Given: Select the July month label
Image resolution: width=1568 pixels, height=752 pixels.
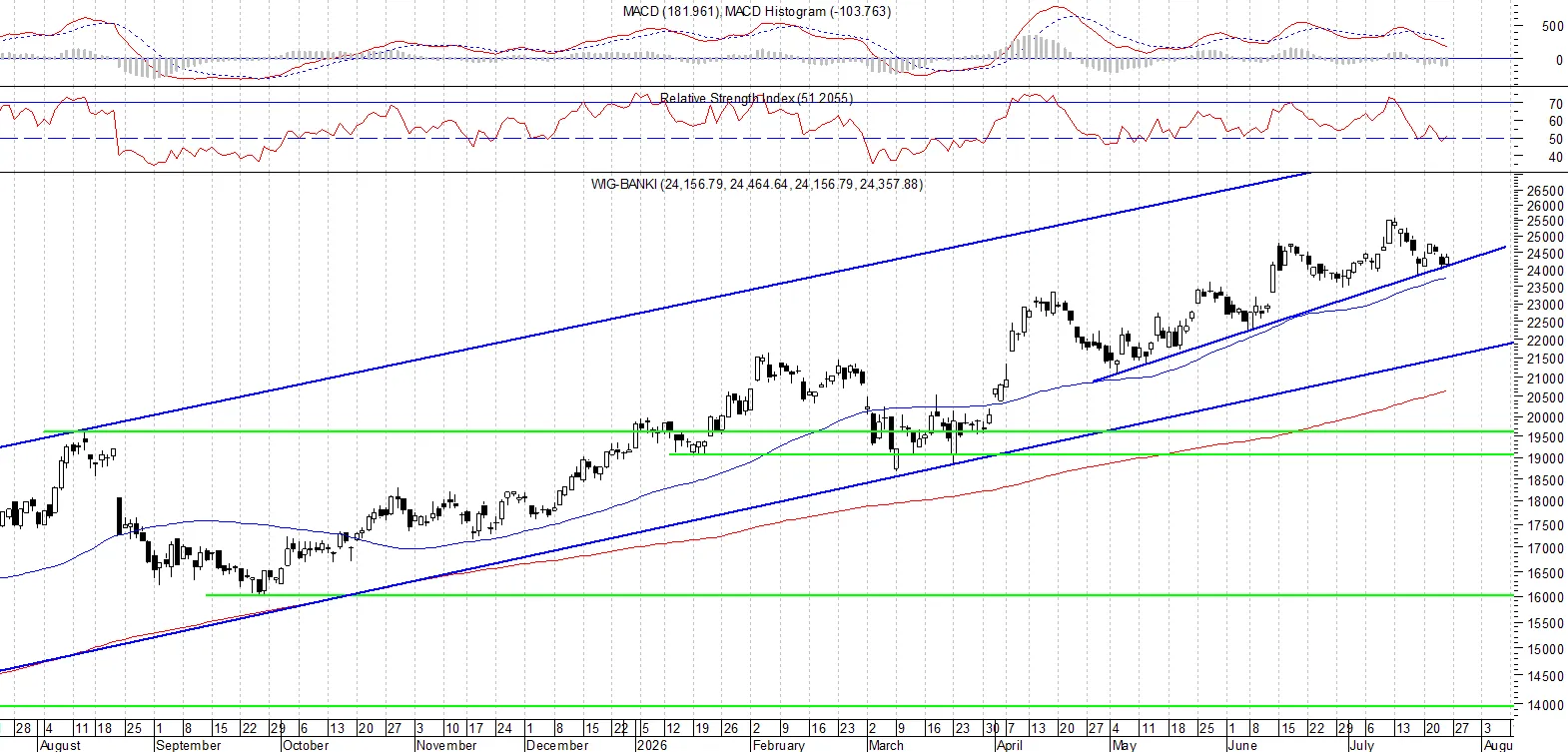Looking at the screenshot, I should point(1362,745).
